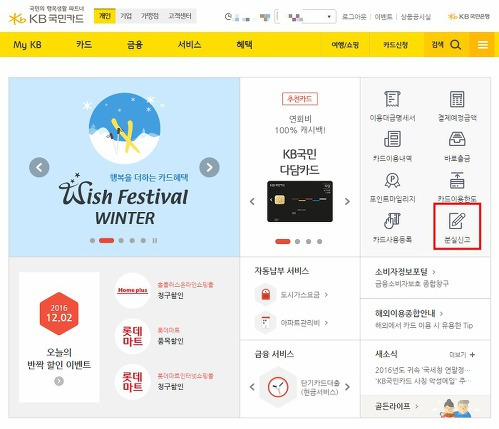The image size is (499, 429).
Task: Click the KB국민 다담카드 card image
Action: coord(300,201)
